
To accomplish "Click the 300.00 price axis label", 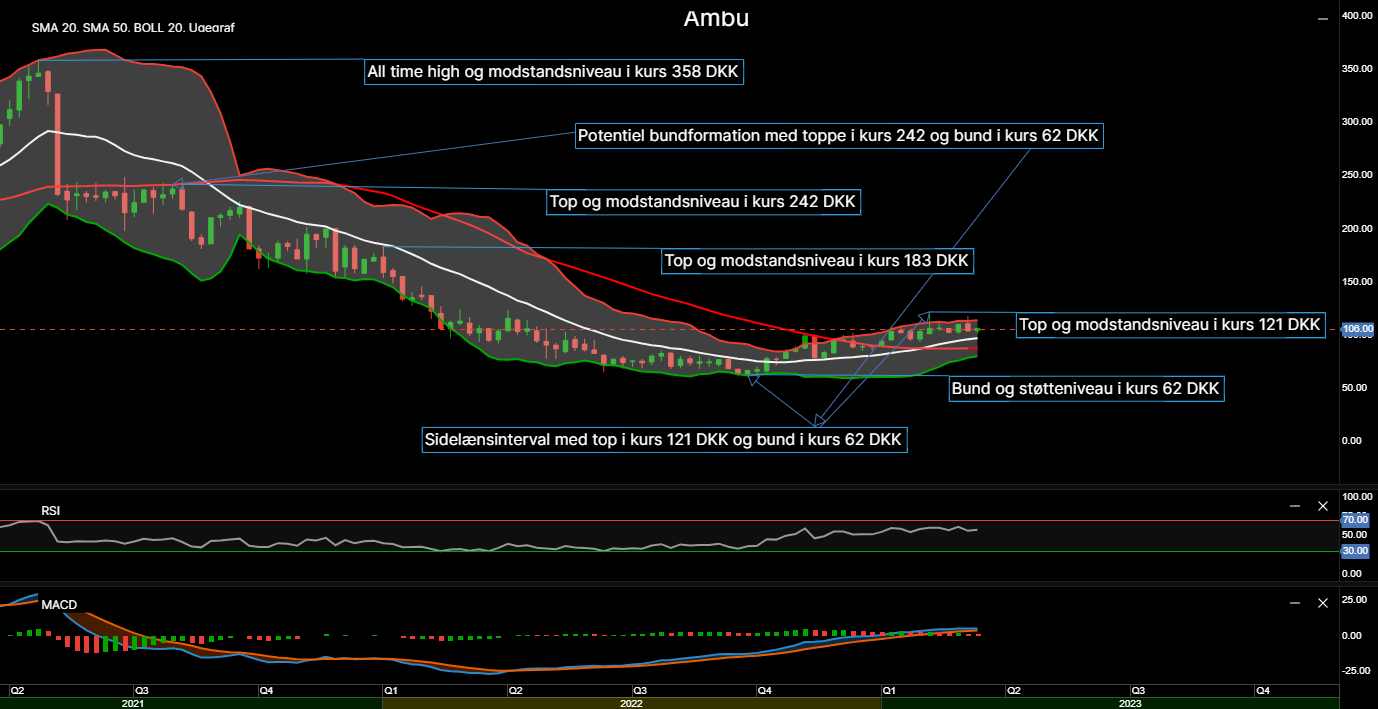I will (1357, 122).
